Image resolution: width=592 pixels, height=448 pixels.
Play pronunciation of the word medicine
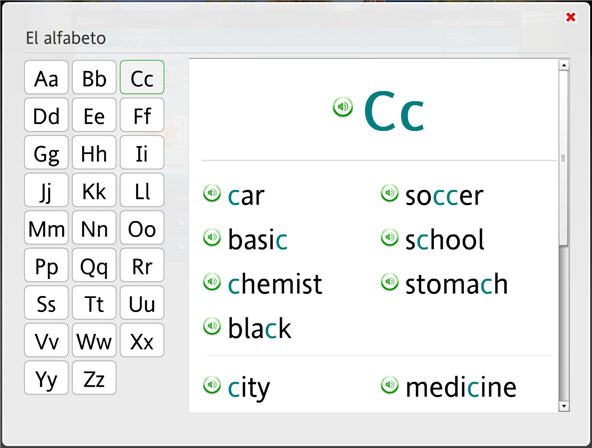(389, 385)
